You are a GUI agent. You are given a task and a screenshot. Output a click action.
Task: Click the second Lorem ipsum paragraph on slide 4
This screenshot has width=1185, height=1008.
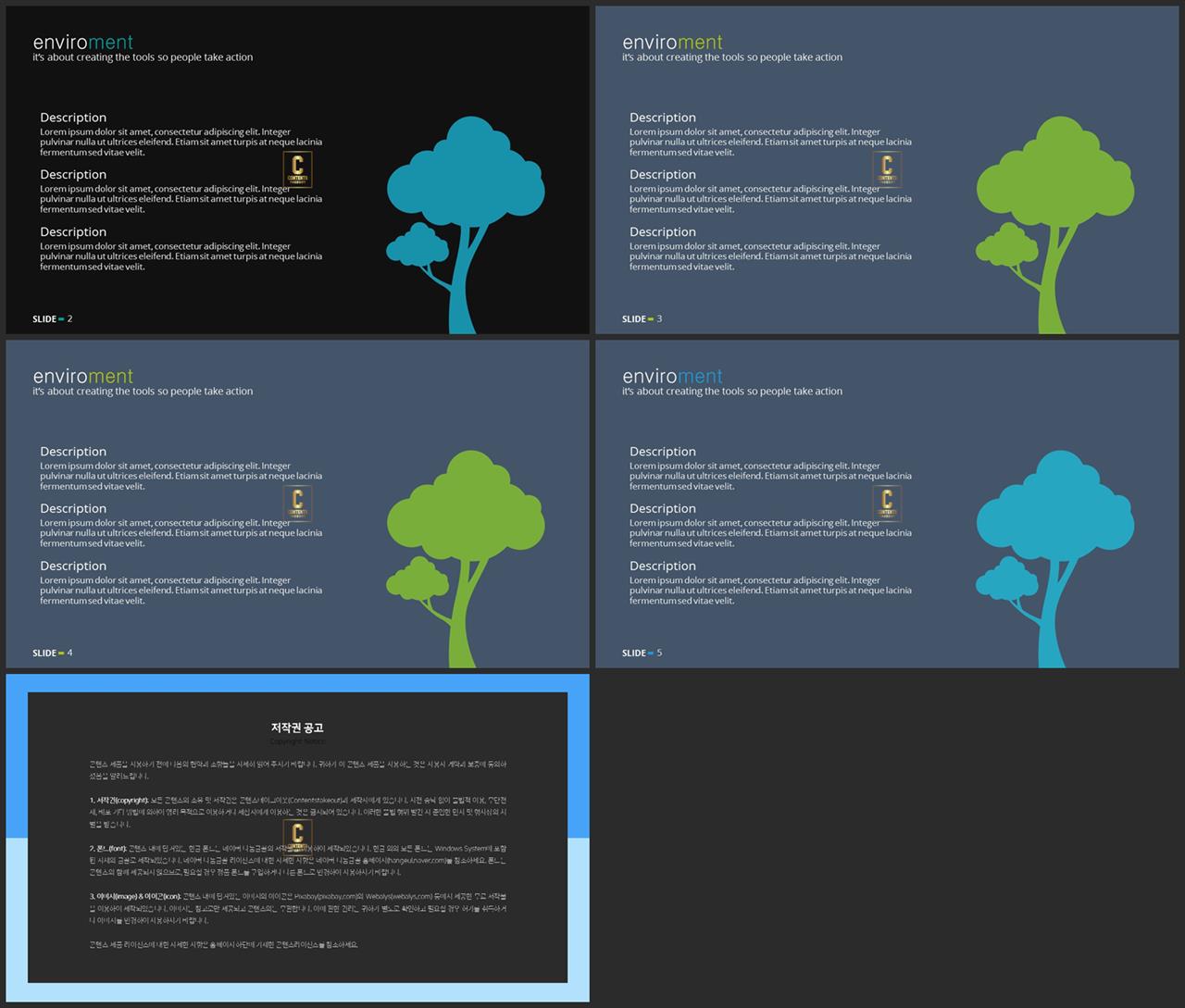[x=181, y=533]
